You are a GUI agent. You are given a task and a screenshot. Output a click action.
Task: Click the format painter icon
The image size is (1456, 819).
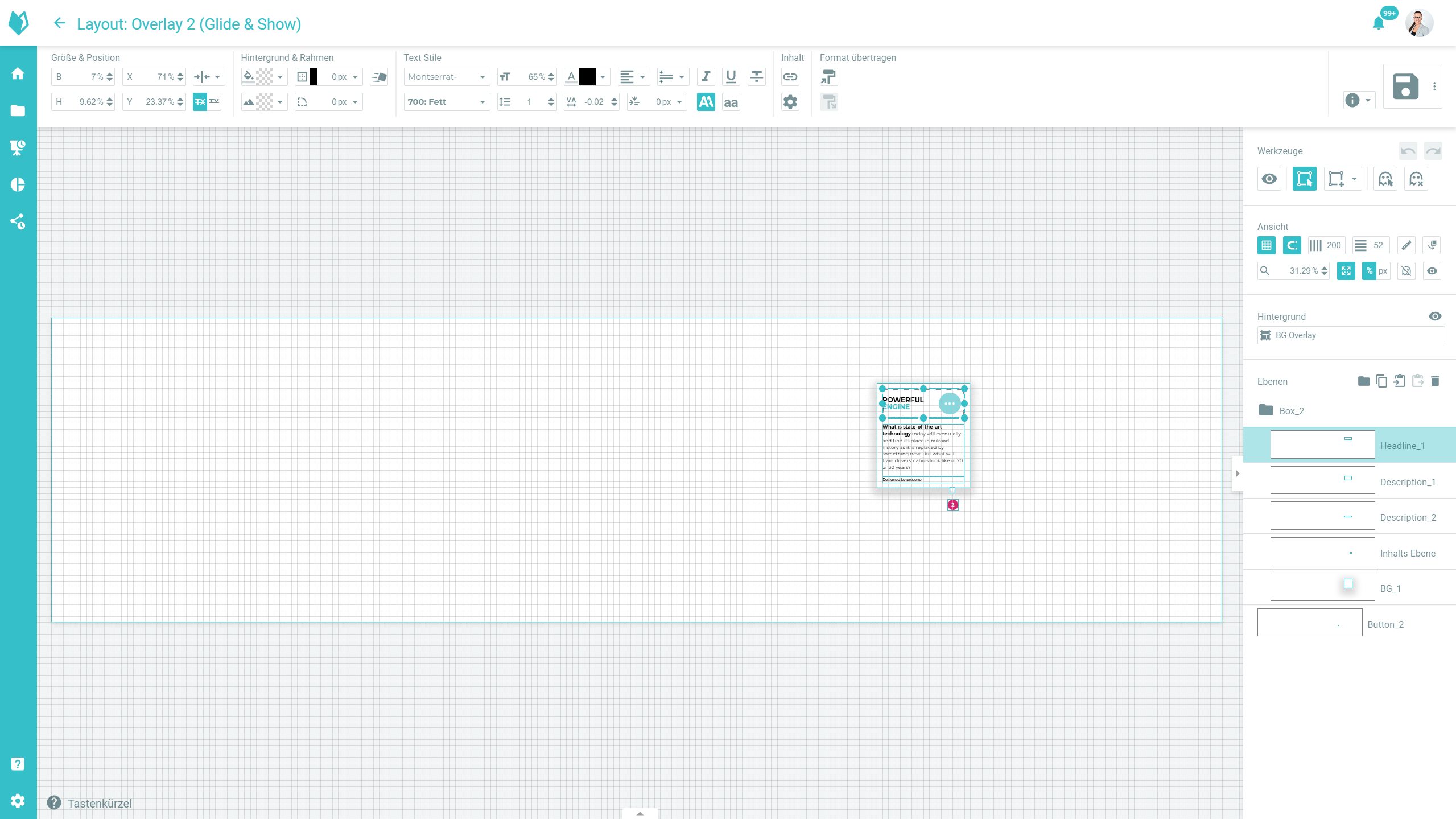coord(828,76)
